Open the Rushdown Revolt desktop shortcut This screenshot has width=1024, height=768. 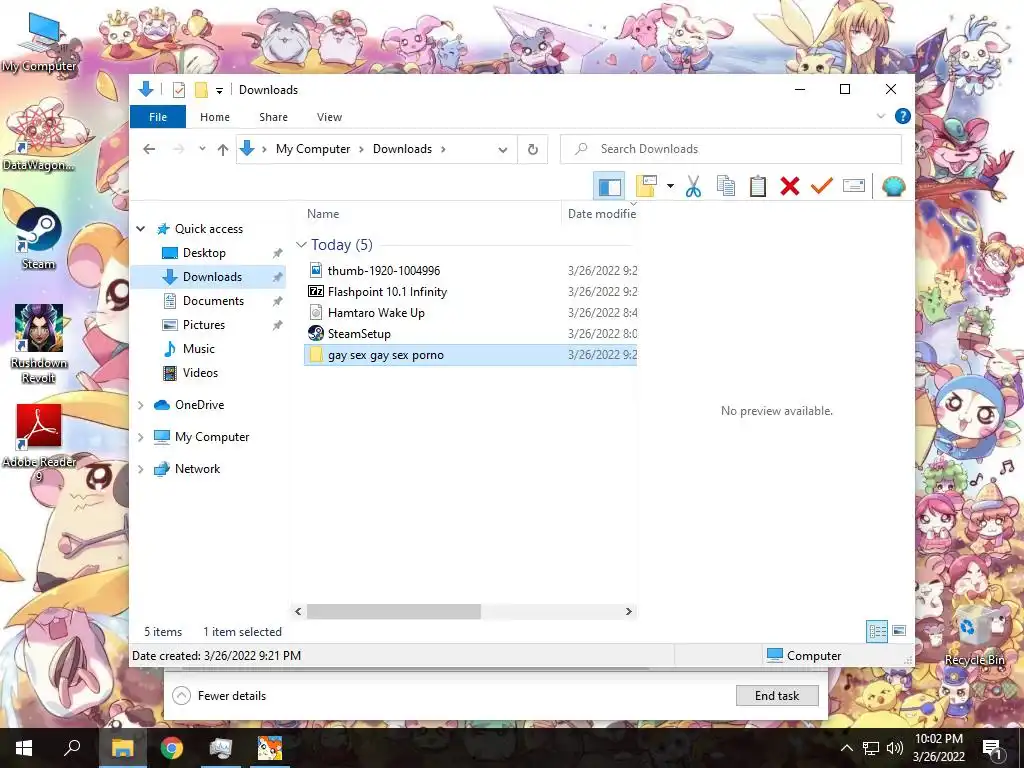39,344
